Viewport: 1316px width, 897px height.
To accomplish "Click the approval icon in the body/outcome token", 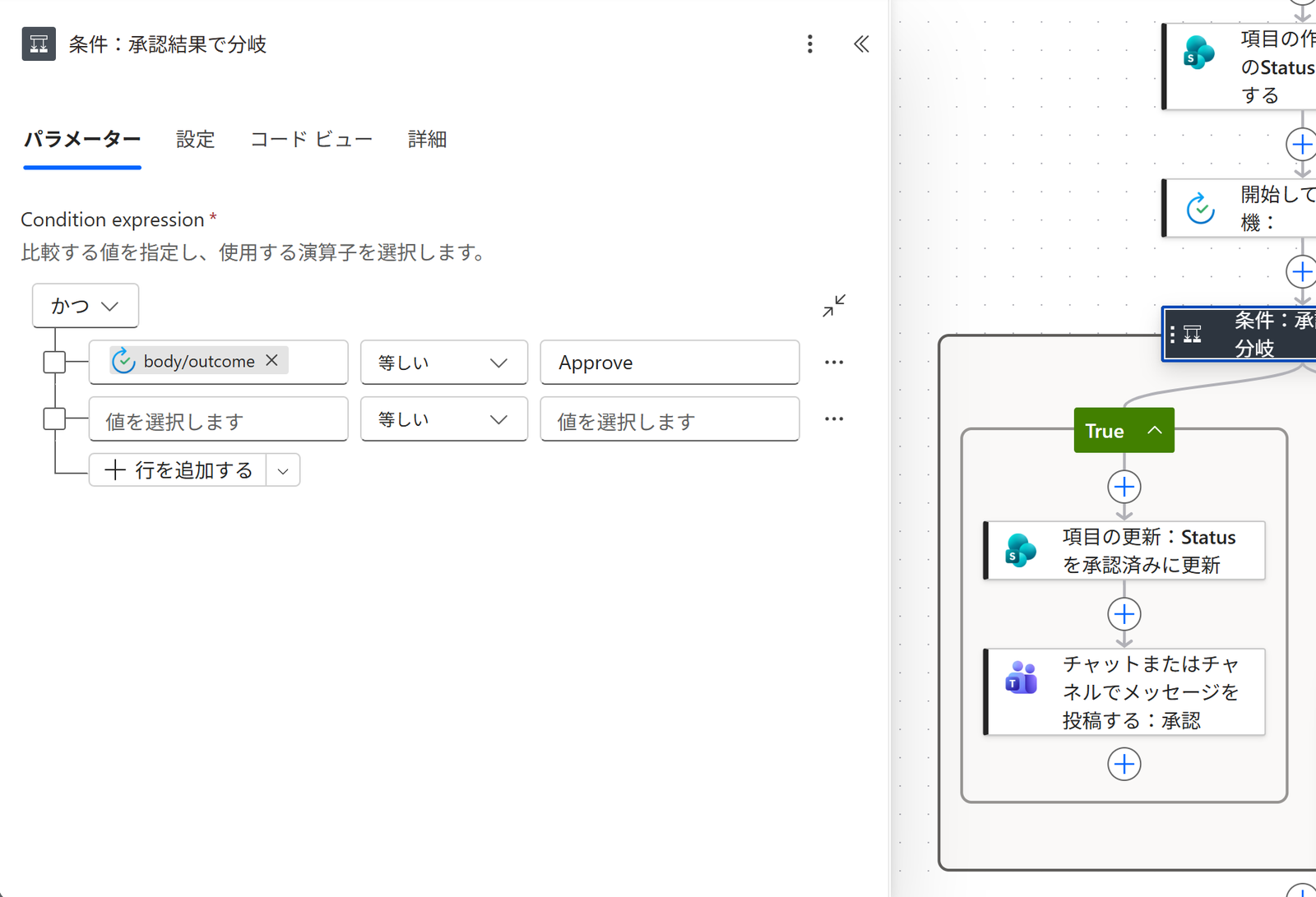I will [x=123, y=361].
